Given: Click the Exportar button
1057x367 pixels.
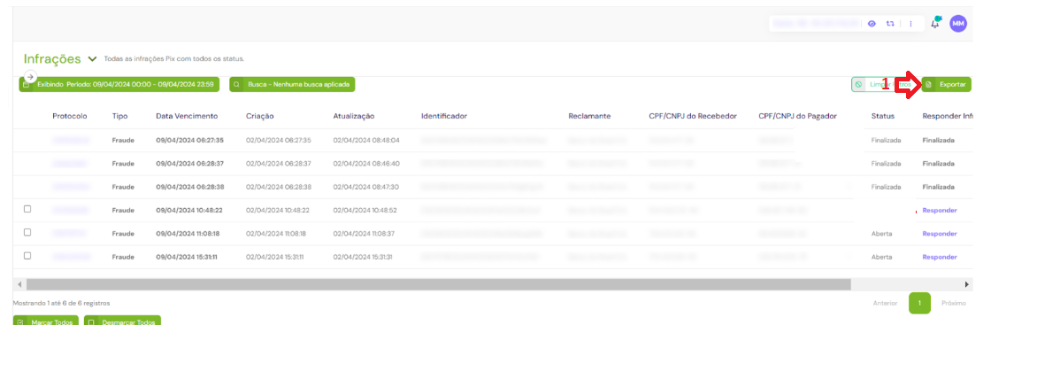Looking at the screenshot, I should pyautogui.click(x=946, y=84).
